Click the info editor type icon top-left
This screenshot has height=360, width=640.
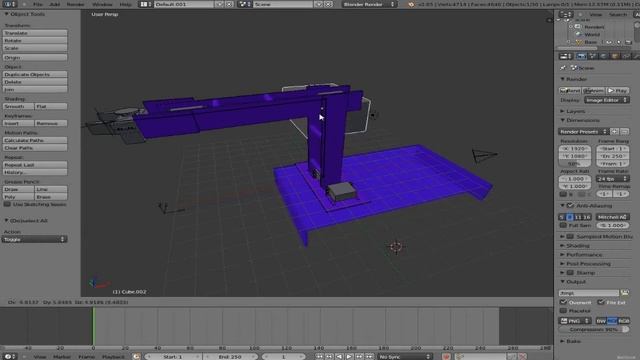click(x=9, y=4)
